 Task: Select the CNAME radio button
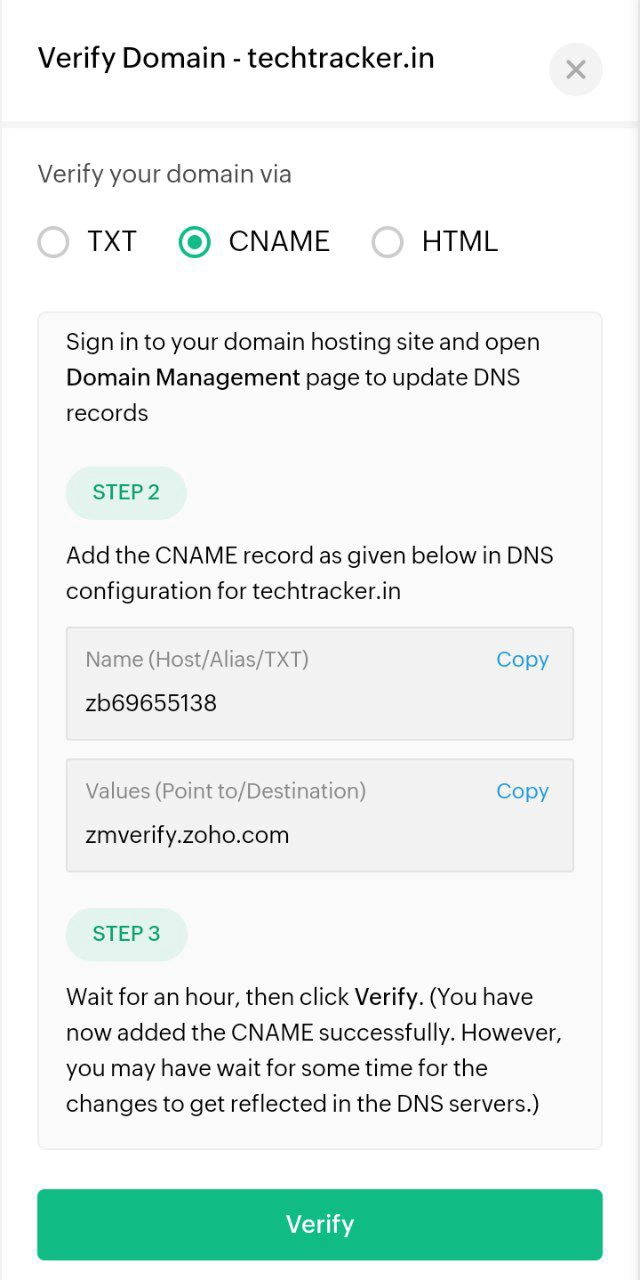point(194,242)
